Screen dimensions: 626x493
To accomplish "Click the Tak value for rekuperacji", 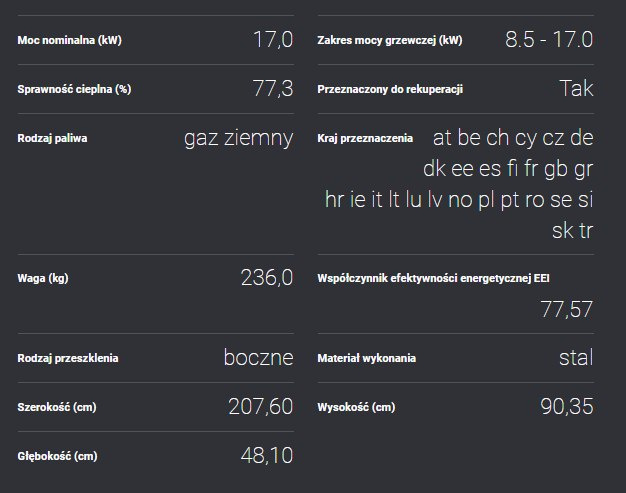I will (576, 88).
